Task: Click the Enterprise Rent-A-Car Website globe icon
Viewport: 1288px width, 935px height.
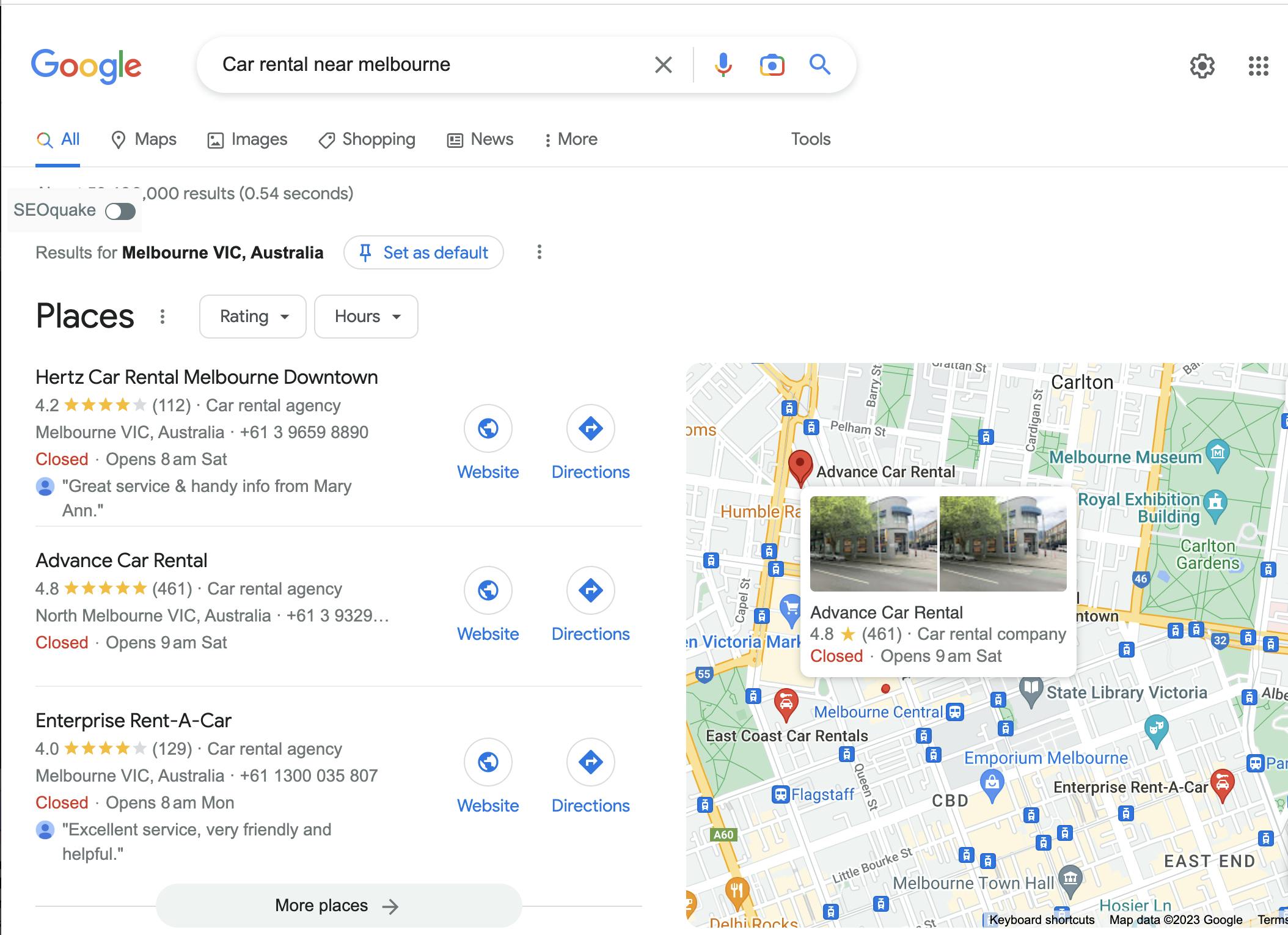Action: coord(487,763)
